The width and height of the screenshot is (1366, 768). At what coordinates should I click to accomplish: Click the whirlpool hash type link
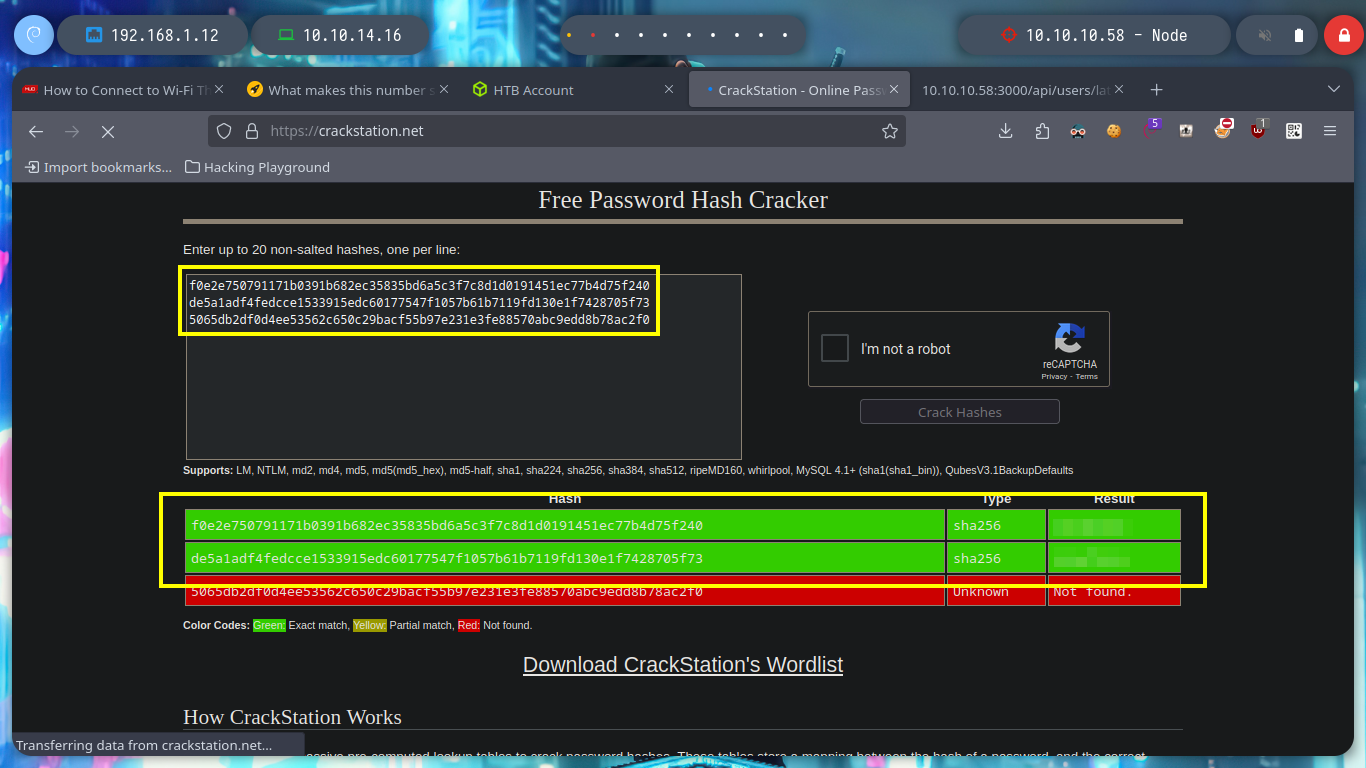[x=769, y=470]
